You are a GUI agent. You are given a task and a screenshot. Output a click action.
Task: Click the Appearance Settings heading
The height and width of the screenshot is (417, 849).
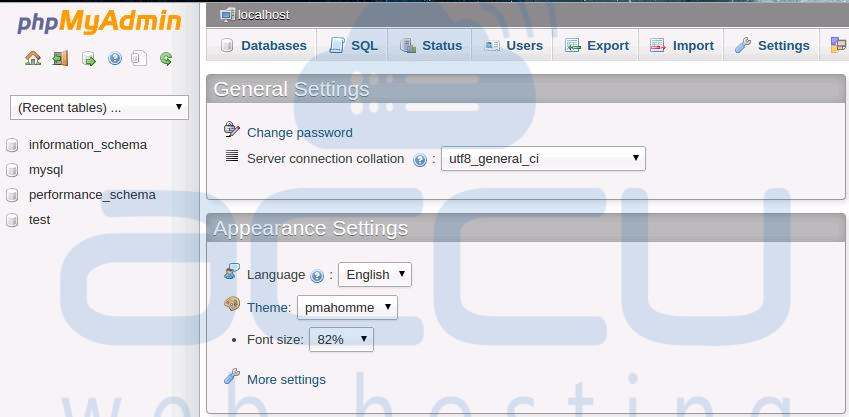pyautogui.click(x=310, y=228)
